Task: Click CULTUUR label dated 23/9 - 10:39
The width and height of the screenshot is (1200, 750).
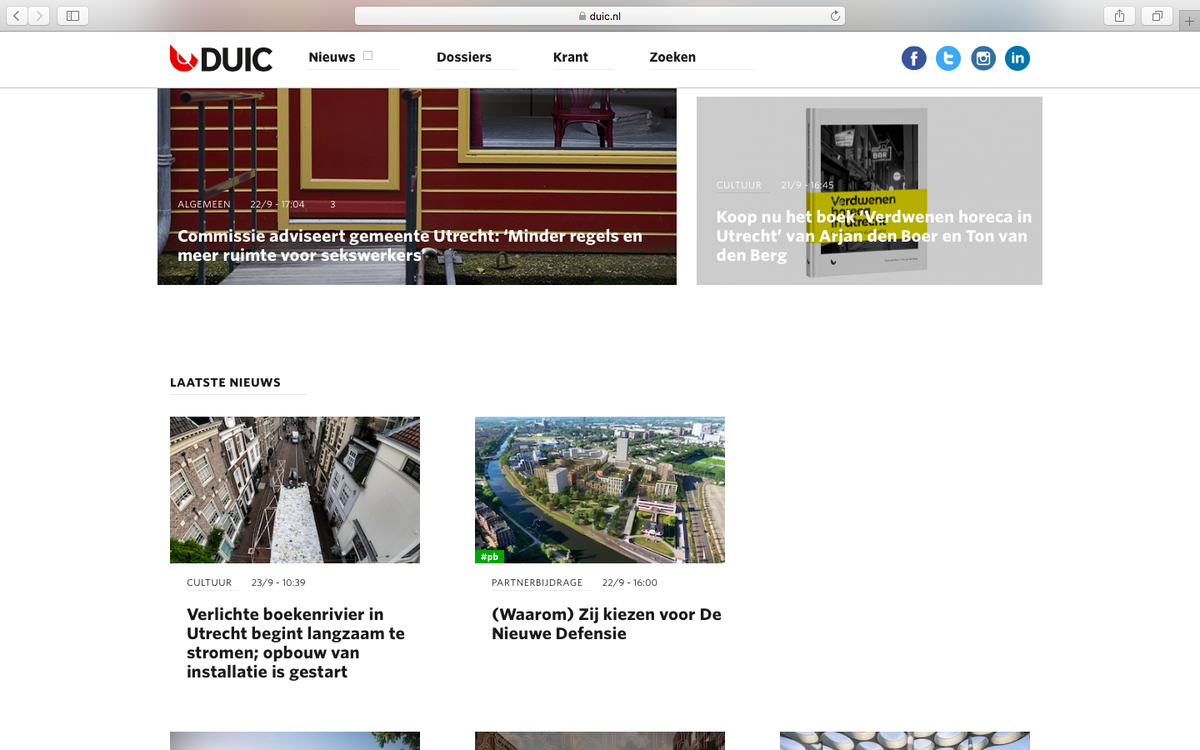Action: 209,583
